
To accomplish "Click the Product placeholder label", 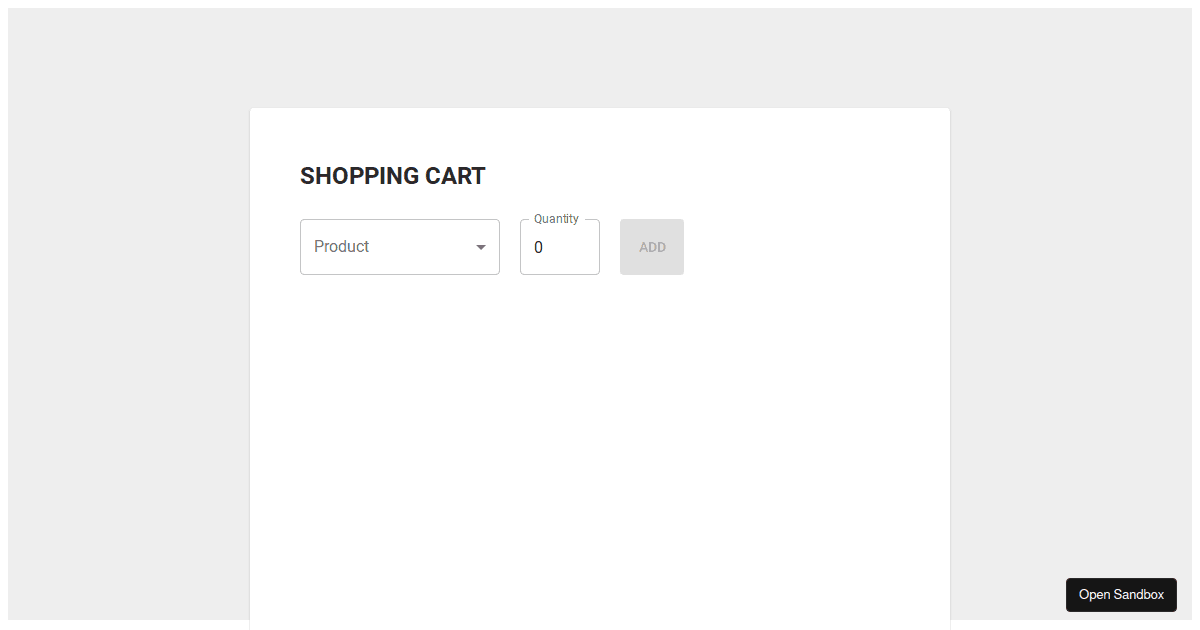I will [341, 246].
